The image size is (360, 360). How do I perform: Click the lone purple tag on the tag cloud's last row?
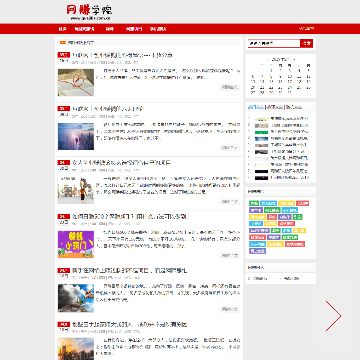pyautogui.click(x=258, y=251)
